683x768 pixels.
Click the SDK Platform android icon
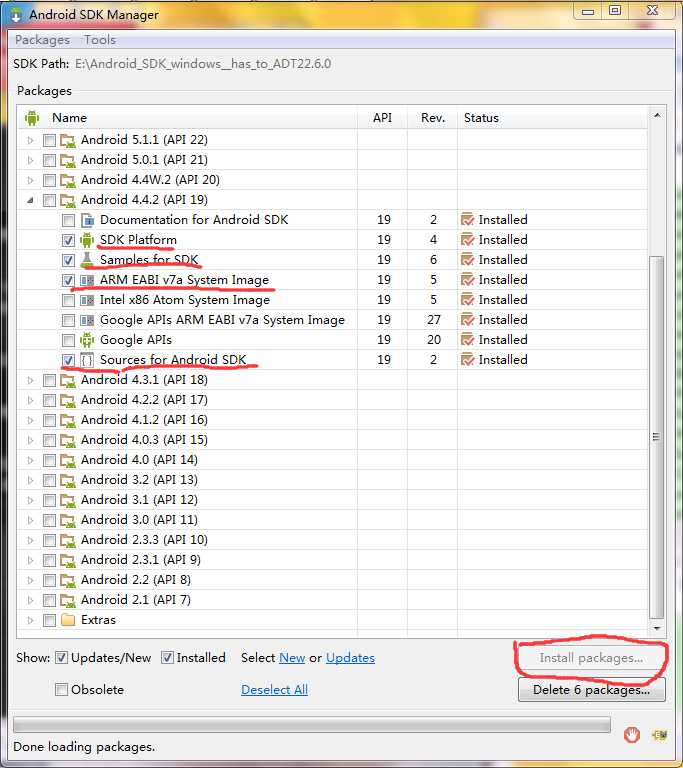click(x=87, y=240)
